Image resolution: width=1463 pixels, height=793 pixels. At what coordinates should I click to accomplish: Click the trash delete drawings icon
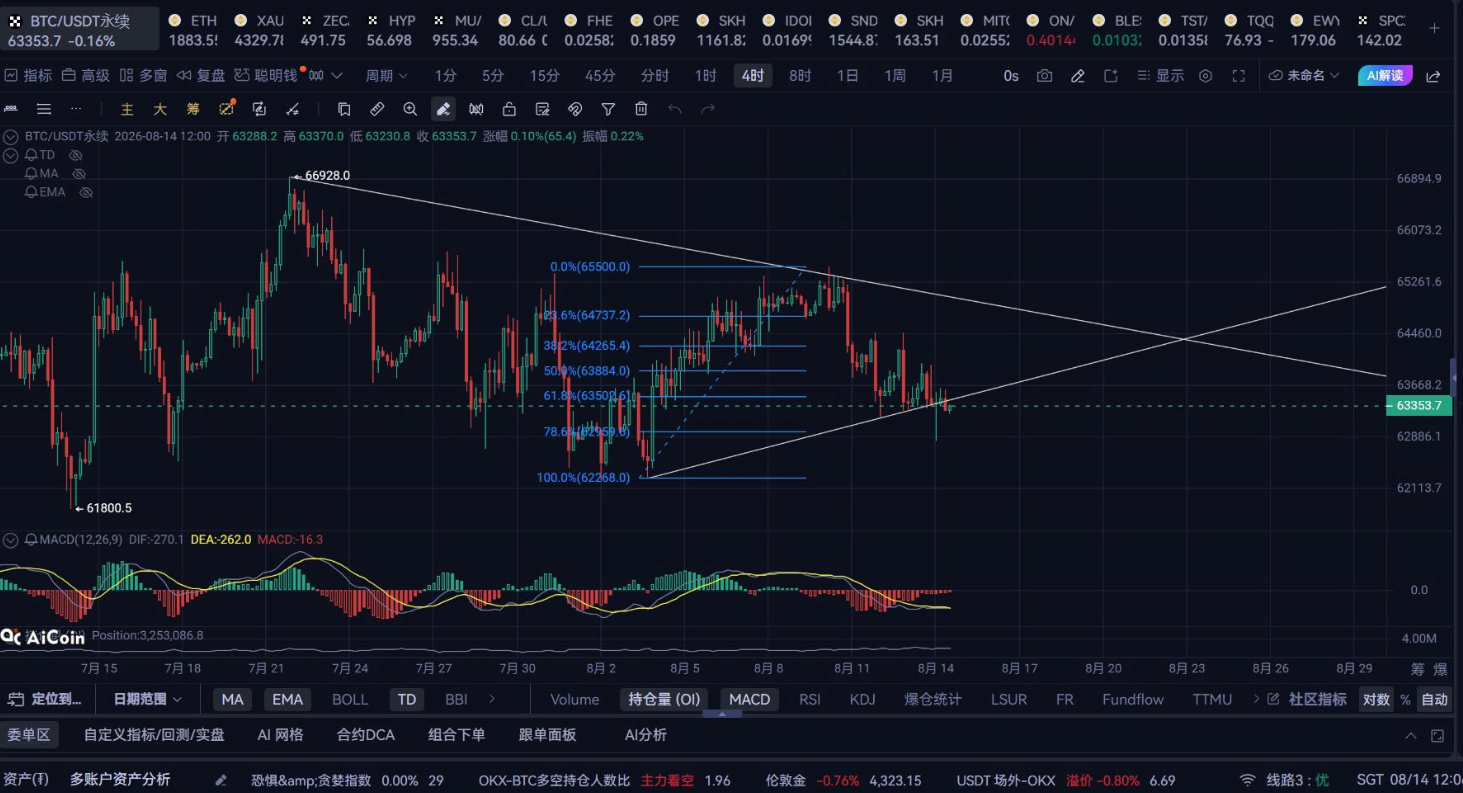point(642,109)
